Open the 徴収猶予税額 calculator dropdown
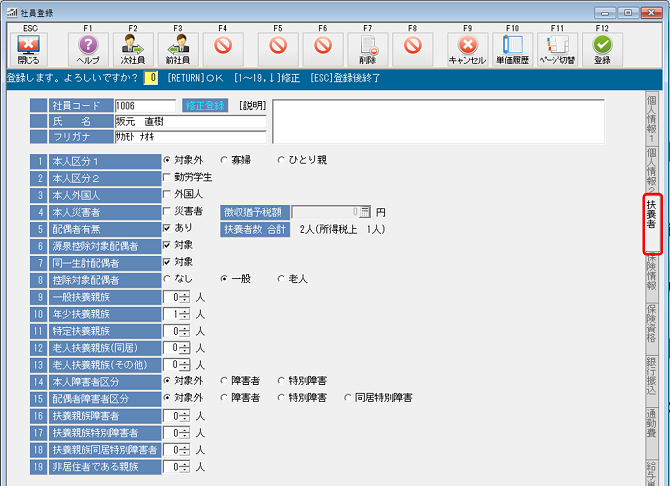670x486 pixels. tap(365, 211)
